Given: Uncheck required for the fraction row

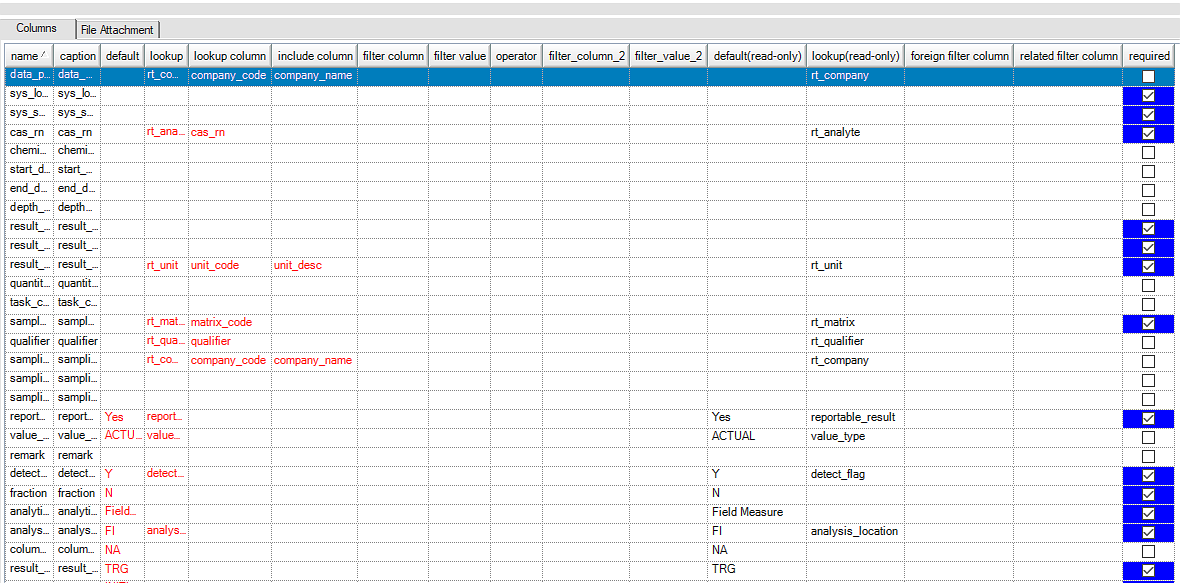Looking at the screenshot, I should point(1148,494).
